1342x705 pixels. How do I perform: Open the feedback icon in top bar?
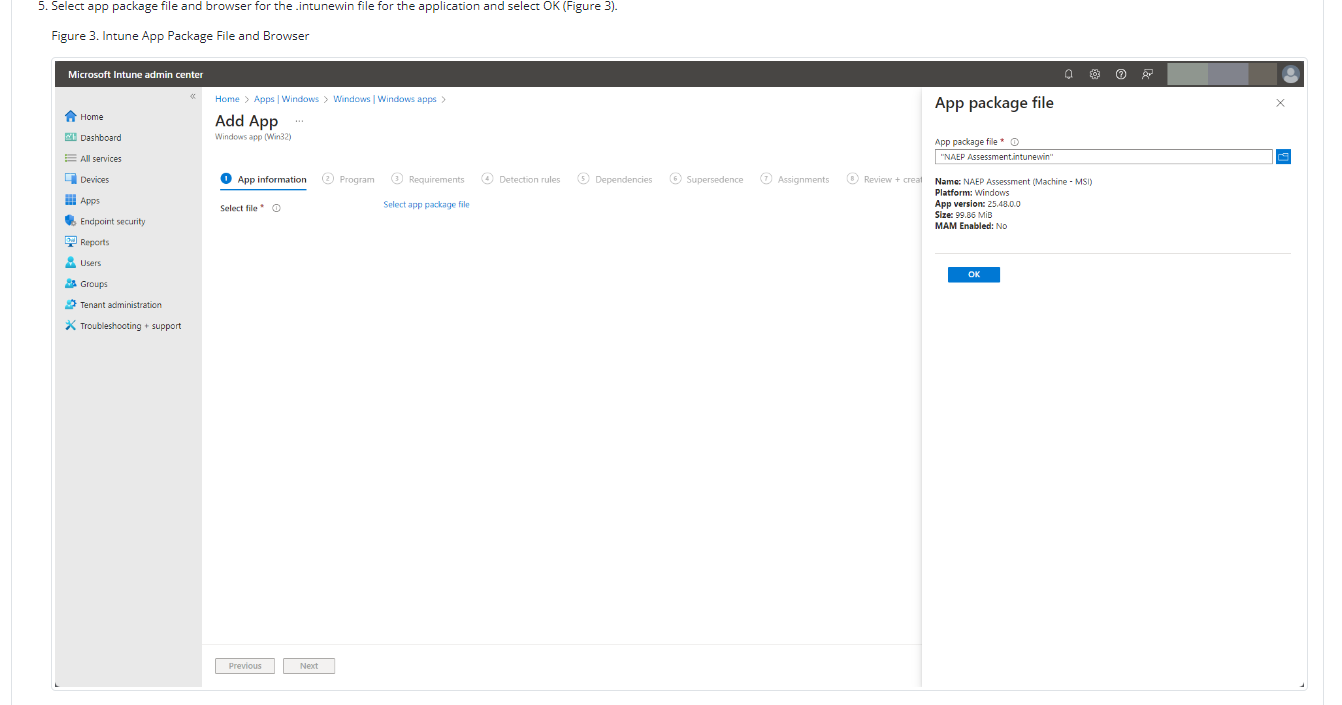pyautogui.click(x=1147, y=74)
